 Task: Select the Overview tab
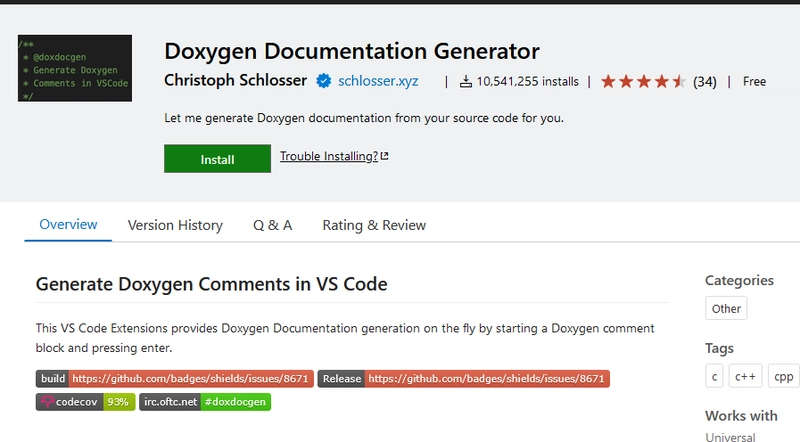coord(68,225)
